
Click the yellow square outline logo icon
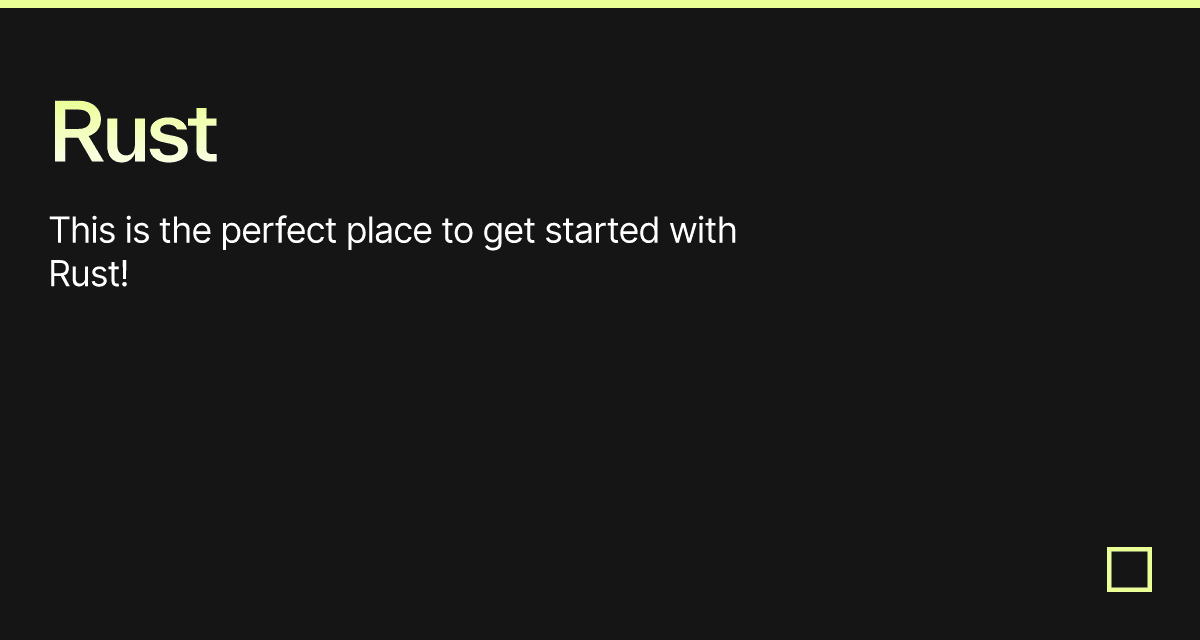click(1129, 569)
